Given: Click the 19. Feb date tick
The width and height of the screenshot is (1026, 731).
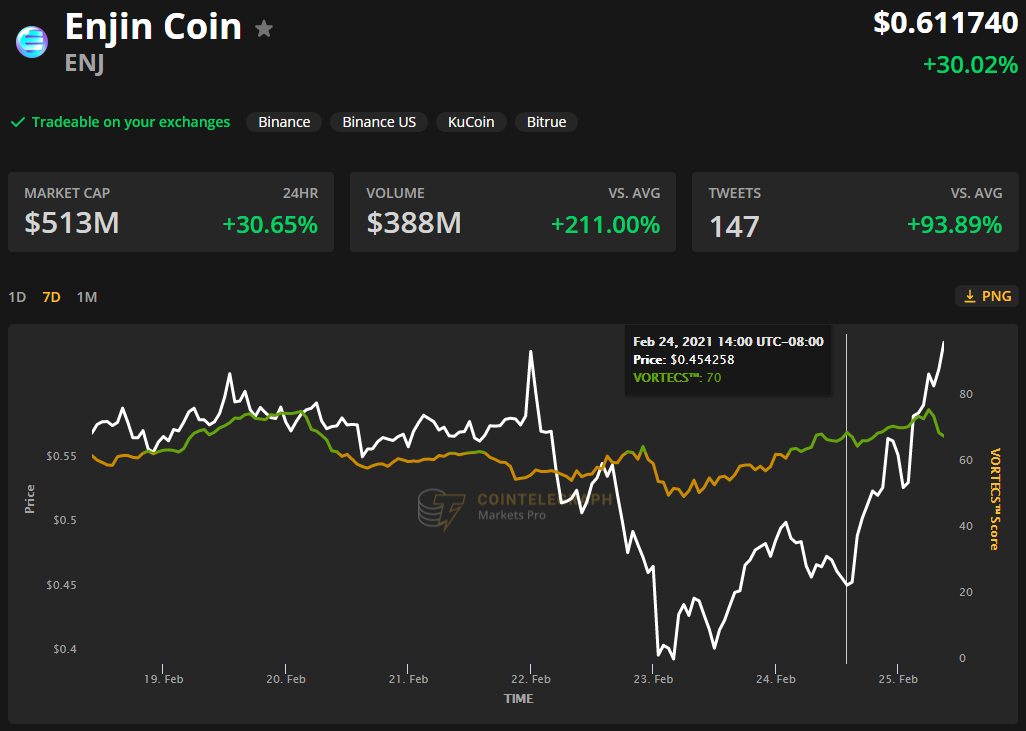Looking at the screenshot, I should pyautogui.click(x=163, y=679).
